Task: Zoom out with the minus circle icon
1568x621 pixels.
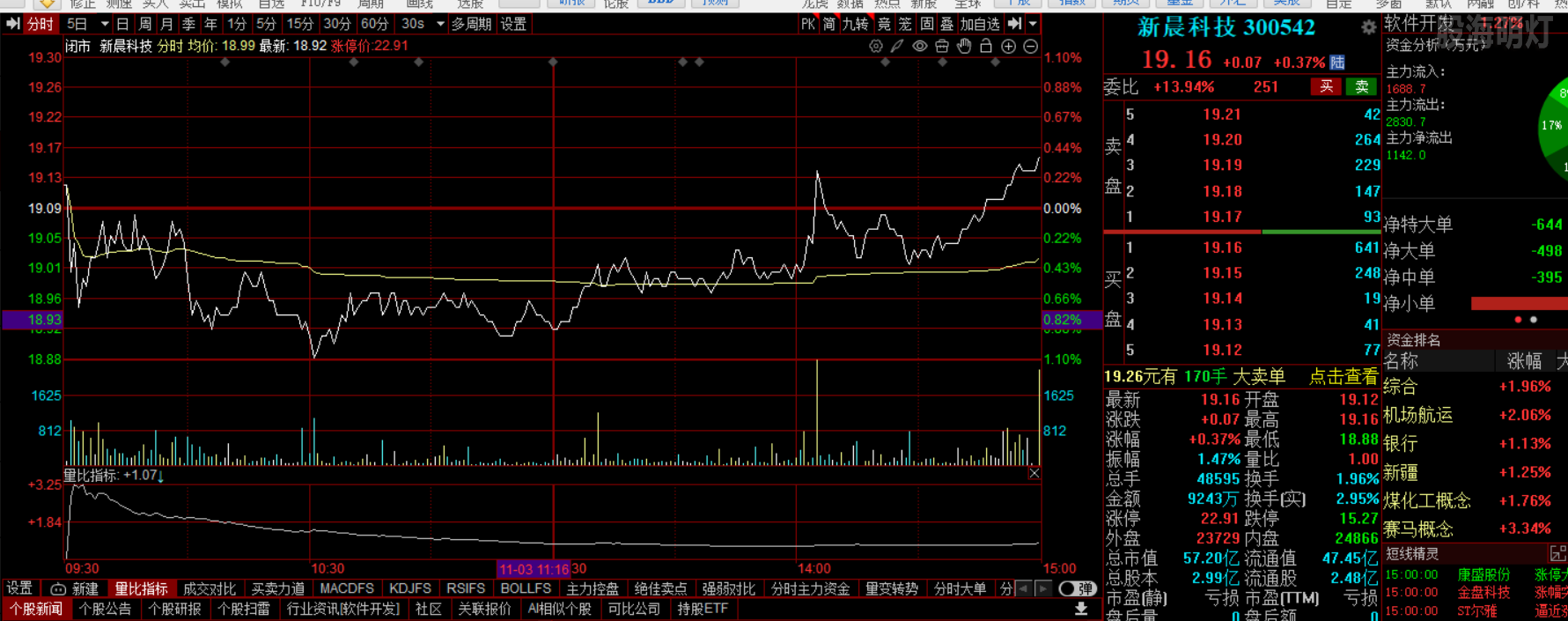Action: (1031, 46)
